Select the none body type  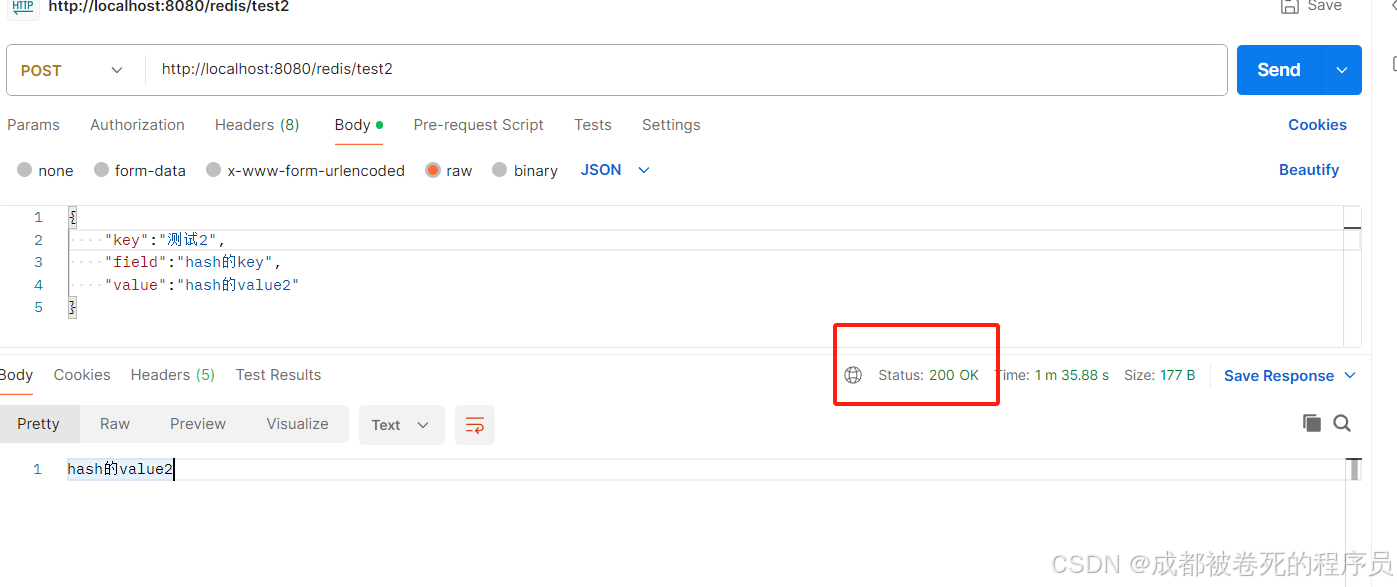pos(46,170)
